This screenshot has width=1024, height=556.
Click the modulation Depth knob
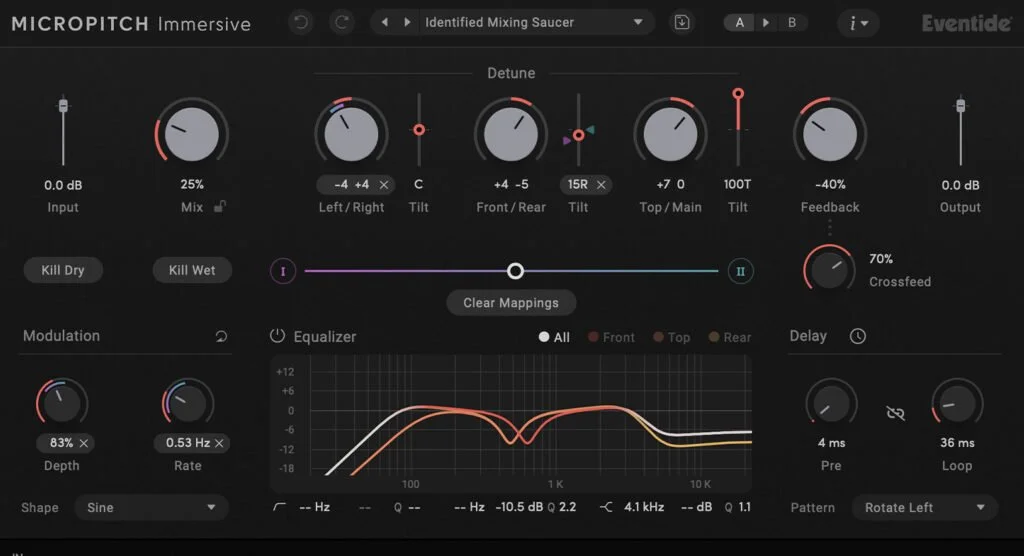coord(61,404)
